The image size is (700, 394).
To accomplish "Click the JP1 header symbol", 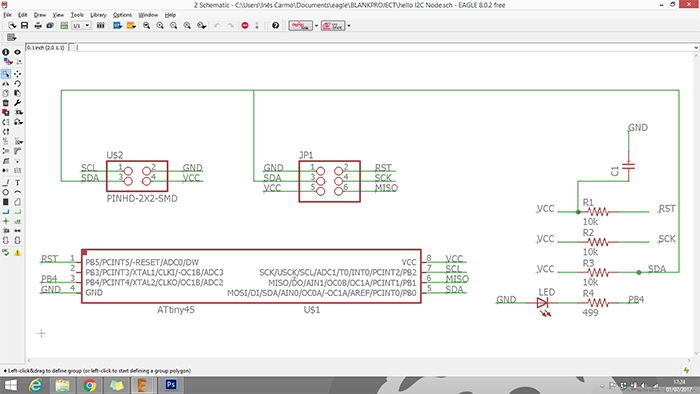I will pos(329,182).
